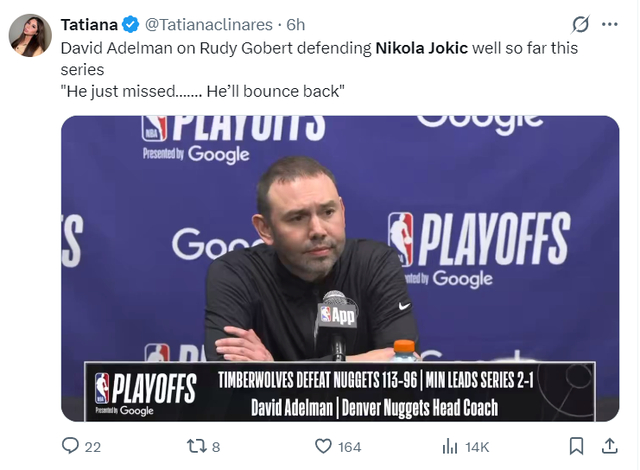Click the repost count of 8
Screen dimensions: 640x470
pos(216,447)
